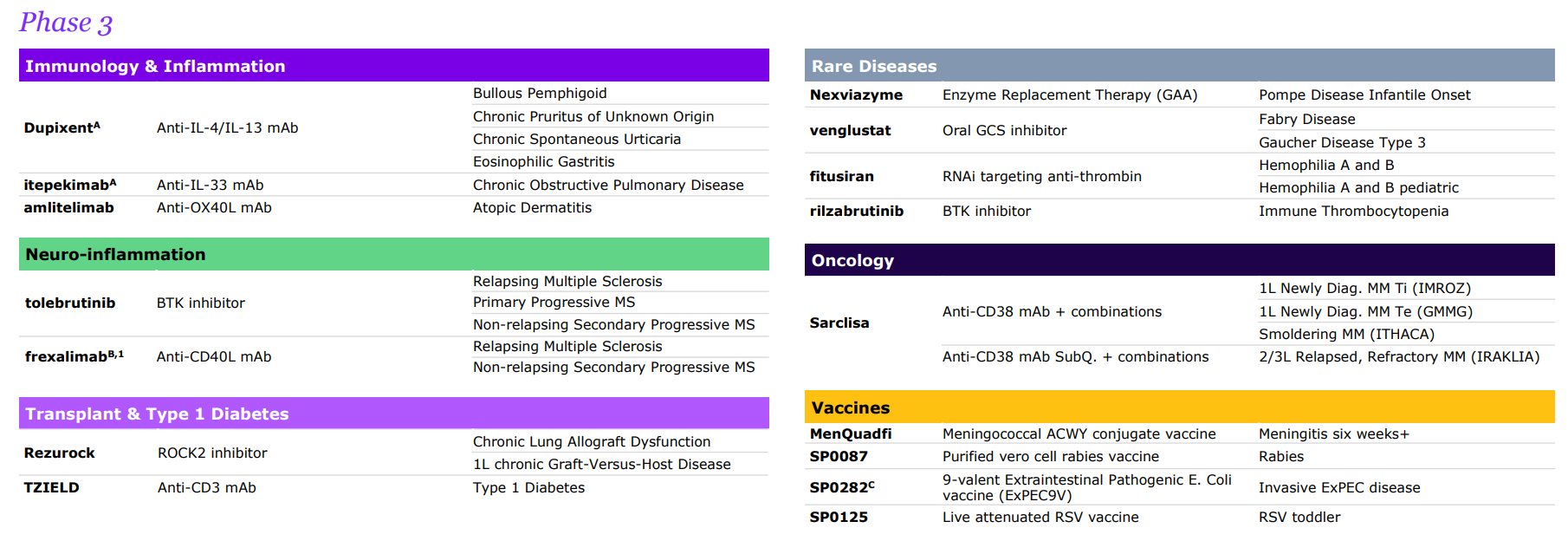Viewport: 1568px width, 541px height.
Task: Click the Neuro-inflammation green header bar
Action: click(115, 254)
